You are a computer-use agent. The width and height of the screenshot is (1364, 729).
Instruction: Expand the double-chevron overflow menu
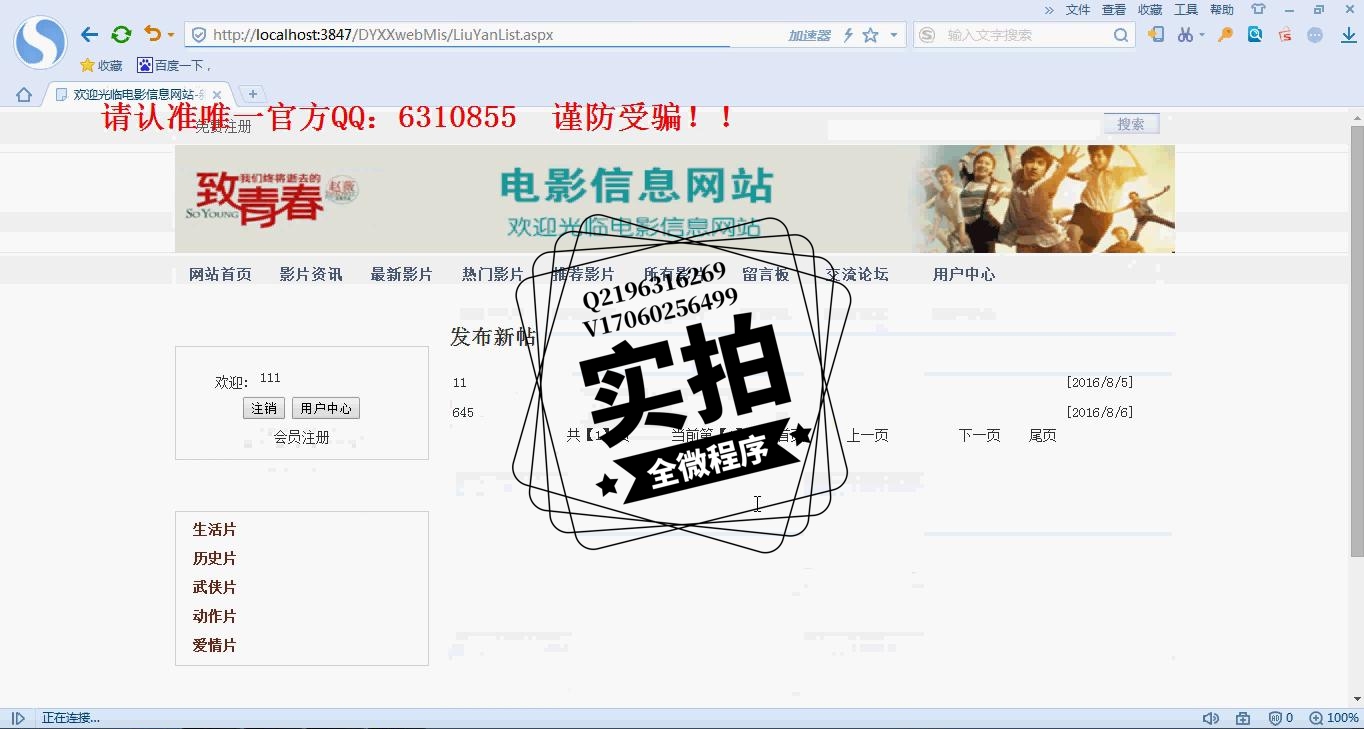pos(1049,10)
